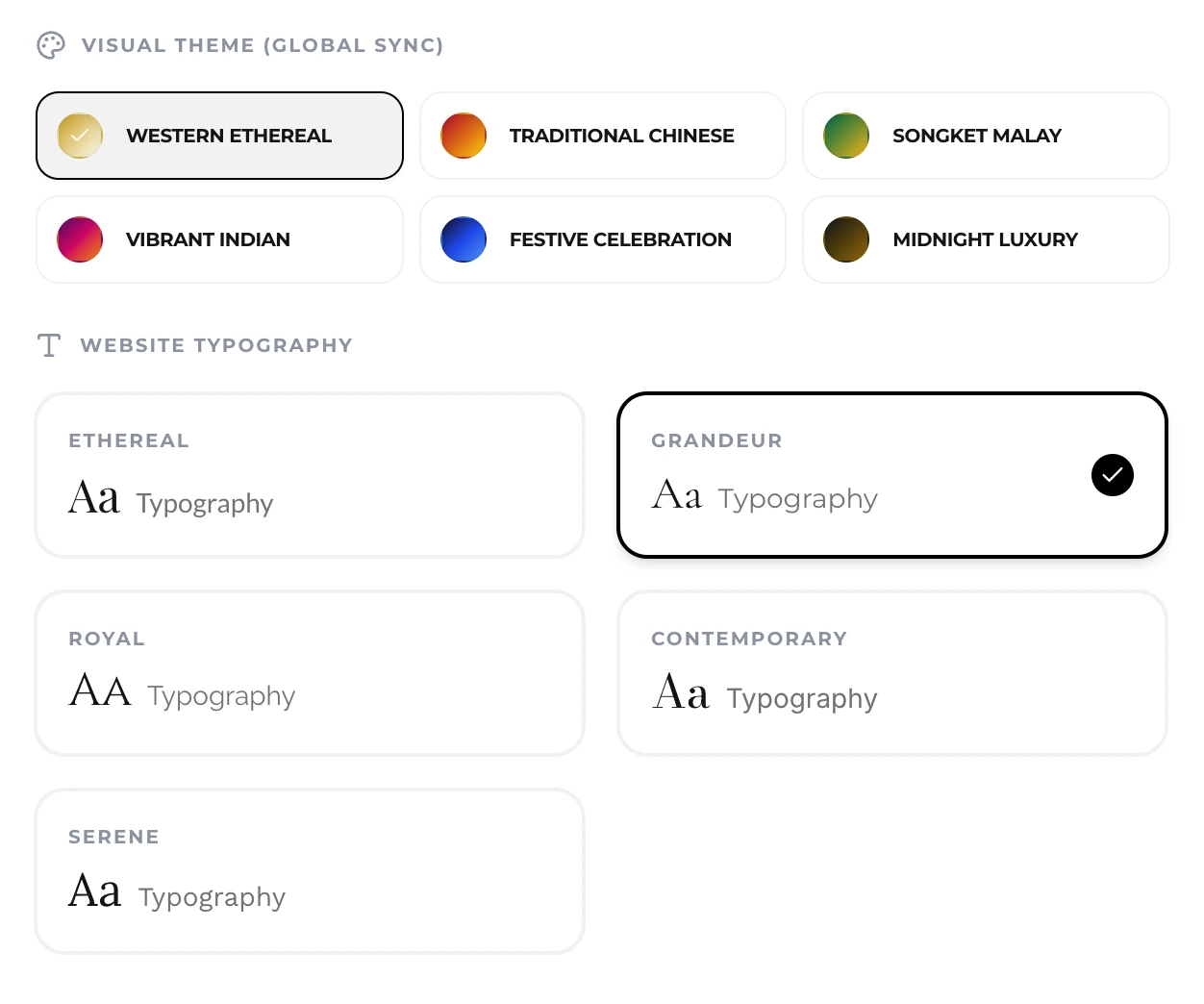Select the Western Ethereal theme label
Screen dimensions: 1204x1004
pyautogui.click(x=229, y=136)
